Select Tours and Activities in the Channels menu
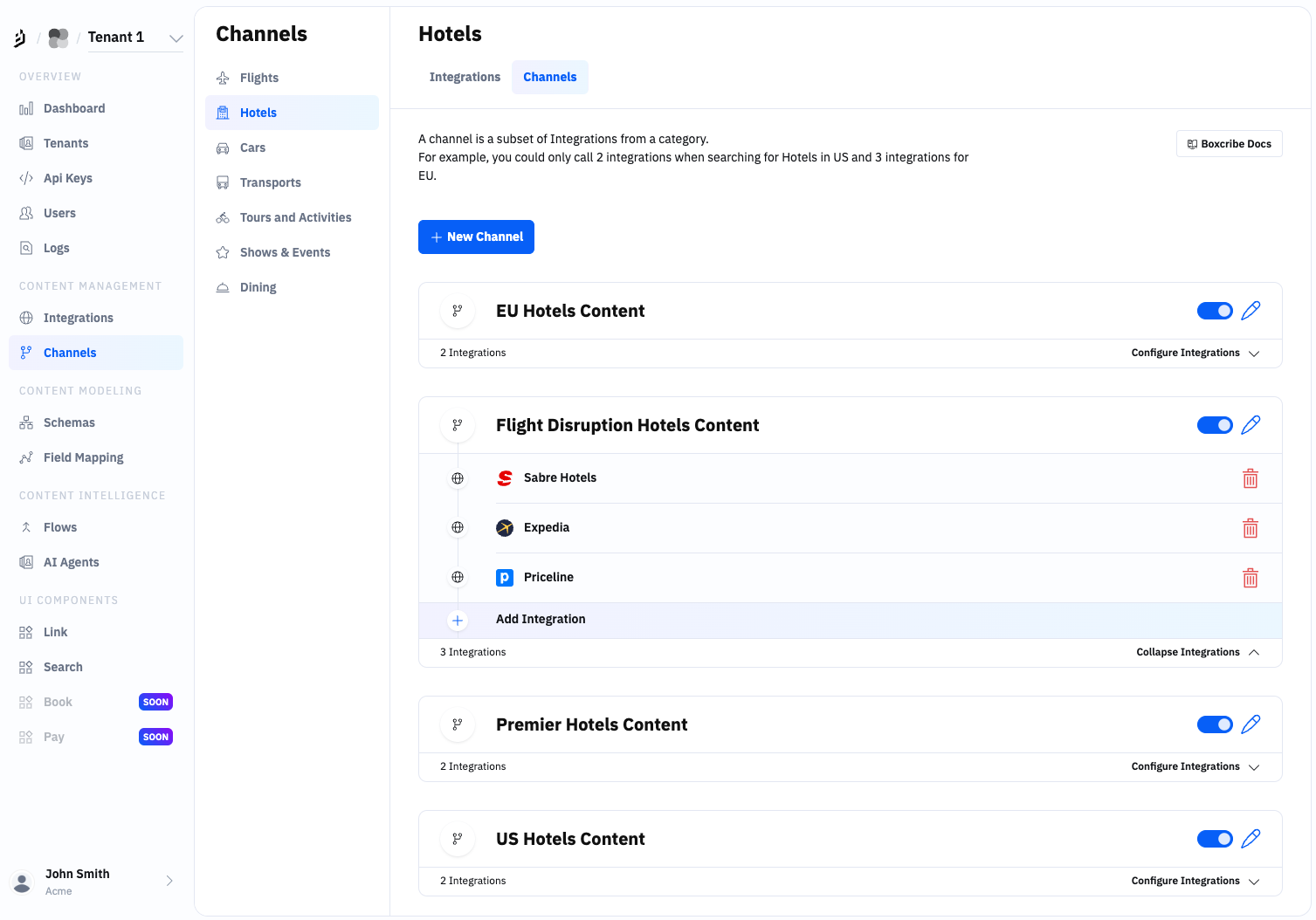The height and width of the screenshot is (920, 1316). tap(295, 217)
